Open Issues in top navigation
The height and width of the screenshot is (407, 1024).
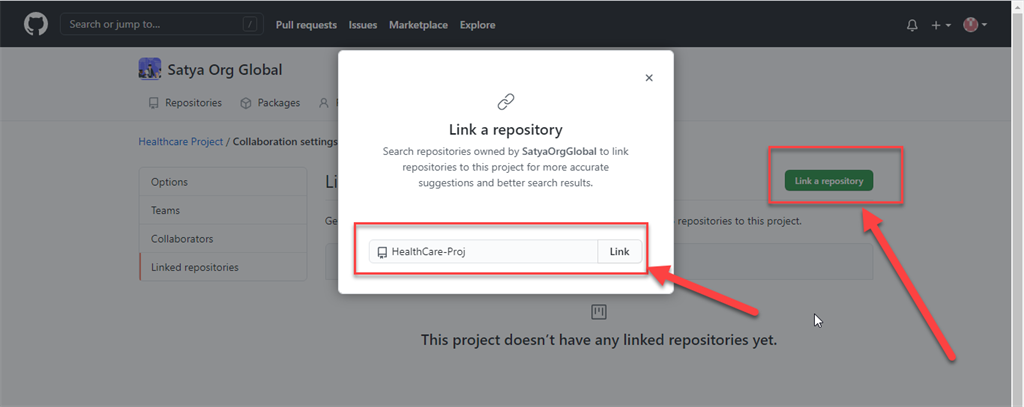point(363,25)
